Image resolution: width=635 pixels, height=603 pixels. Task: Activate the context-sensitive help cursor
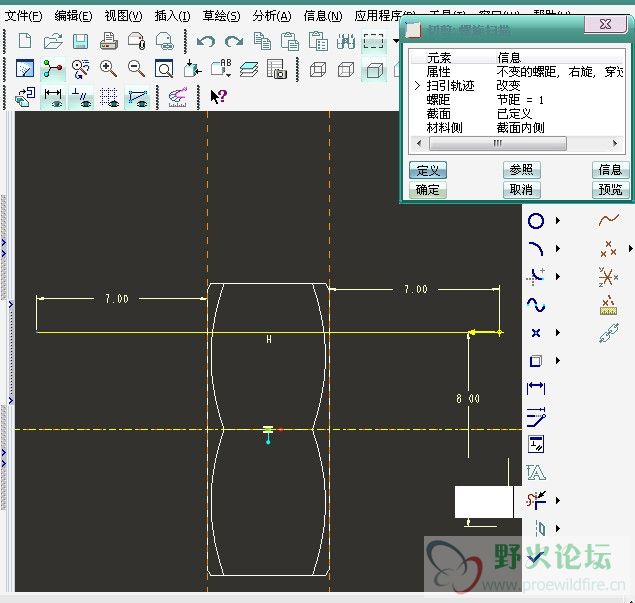click(x=219, y=97)
